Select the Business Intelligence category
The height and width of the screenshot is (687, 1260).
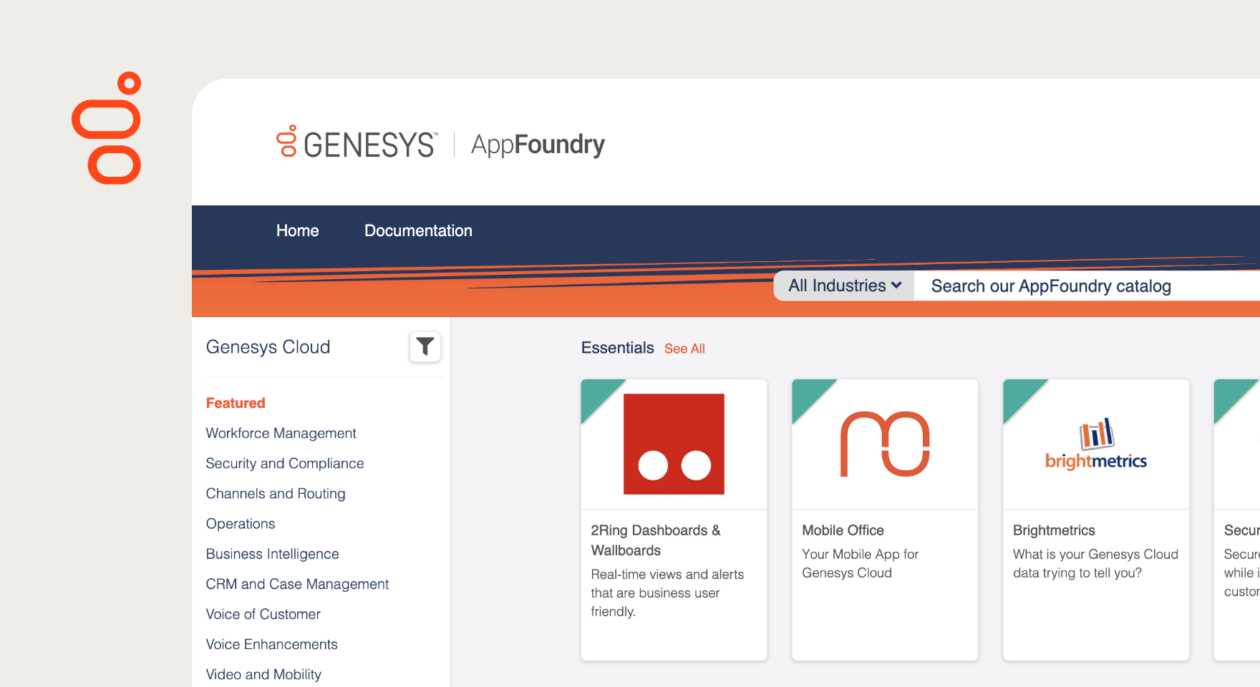click(272, 553)
